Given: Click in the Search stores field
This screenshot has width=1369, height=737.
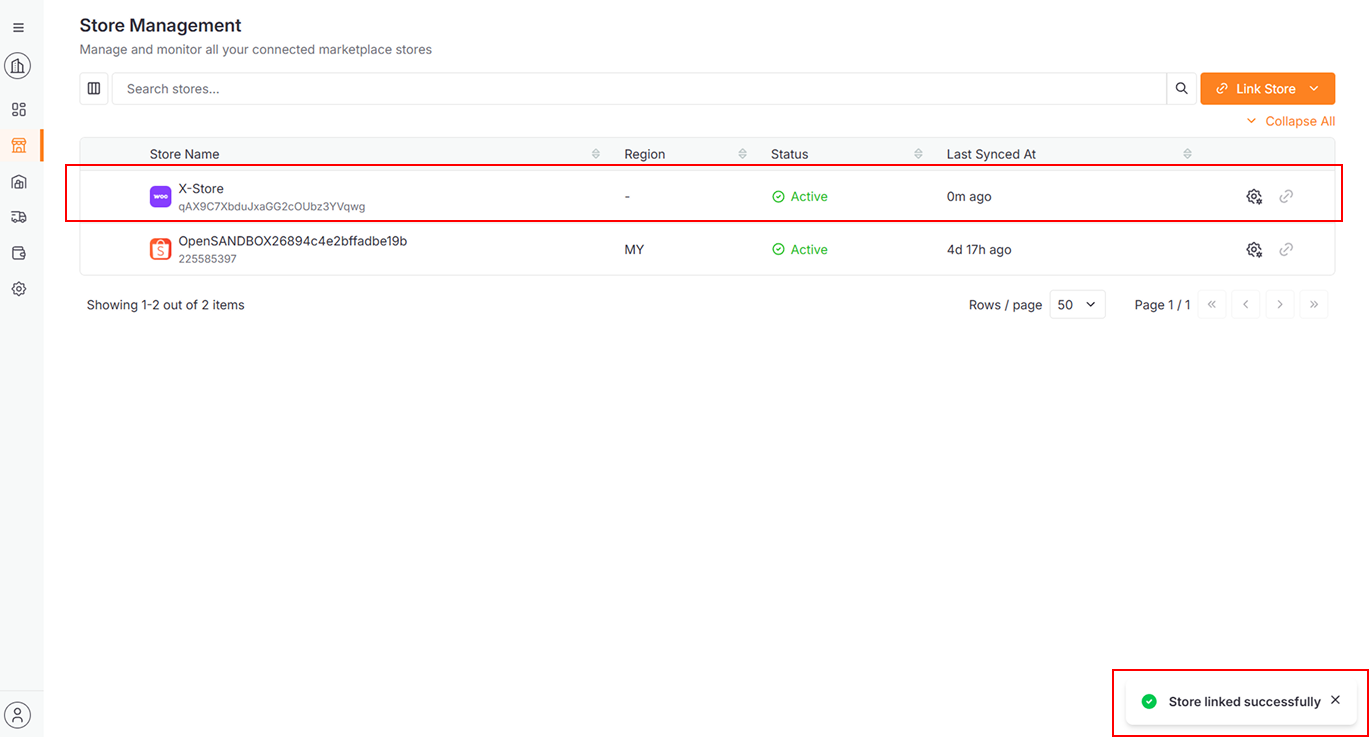Looking at the screenshot, I should (638, 89).
